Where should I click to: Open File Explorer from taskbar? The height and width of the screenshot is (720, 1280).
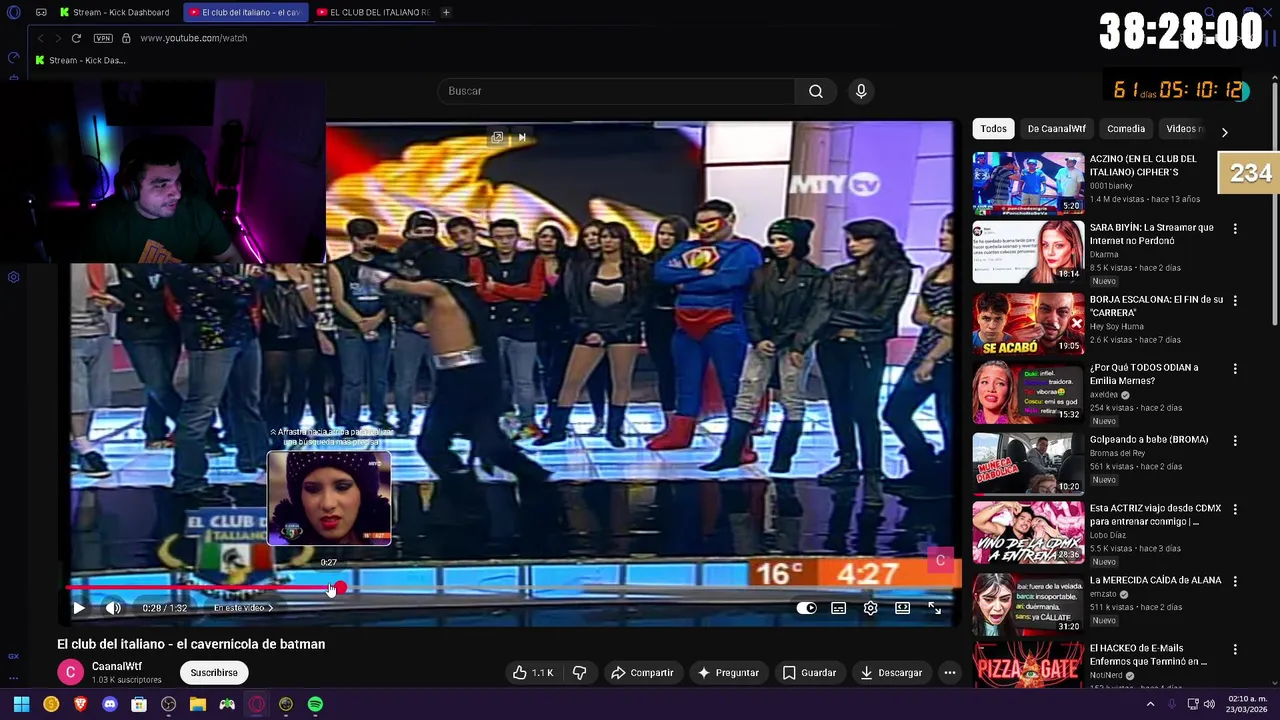pyautogui.click(x=198, y=704)
